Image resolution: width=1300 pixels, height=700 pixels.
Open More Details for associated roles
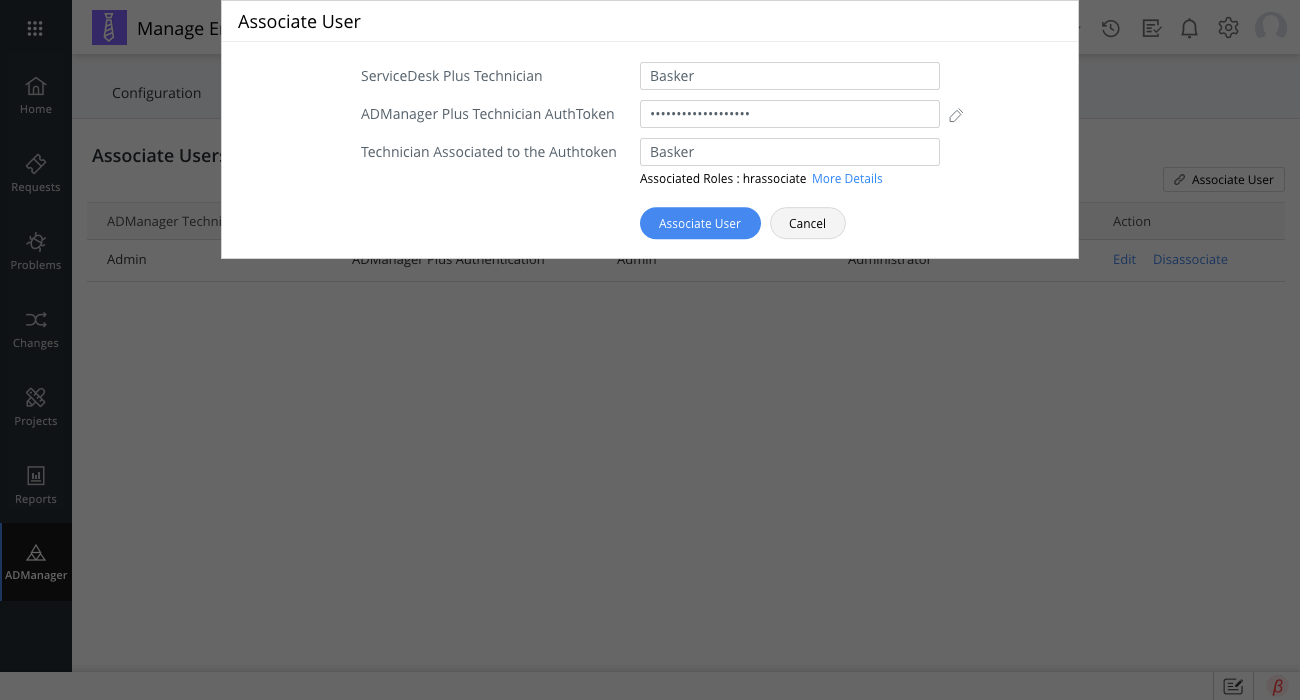point(847,178)
